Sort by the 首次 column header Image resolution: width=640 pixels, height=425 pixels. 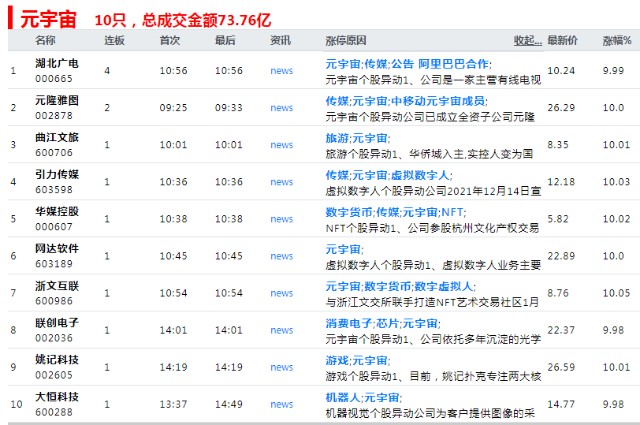170,40
